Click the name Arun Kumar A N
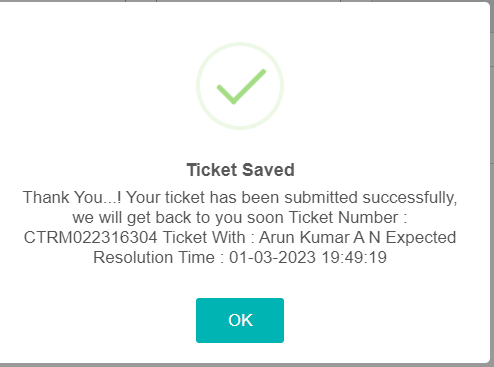Image resolution: width=494 pixels, height=367 pixels. (x=320, y=238)
